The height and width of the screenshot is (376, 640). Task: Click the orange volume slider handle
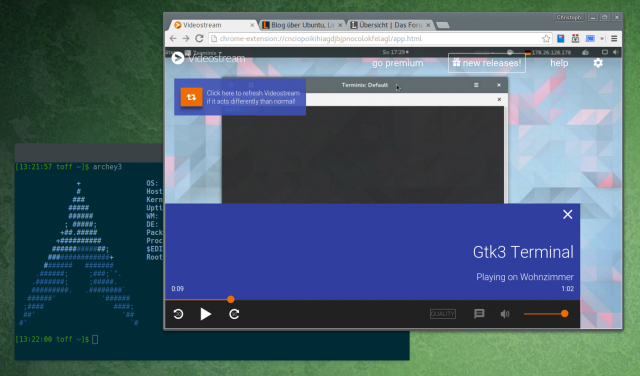pyautogui.click(x=564, y=314)
